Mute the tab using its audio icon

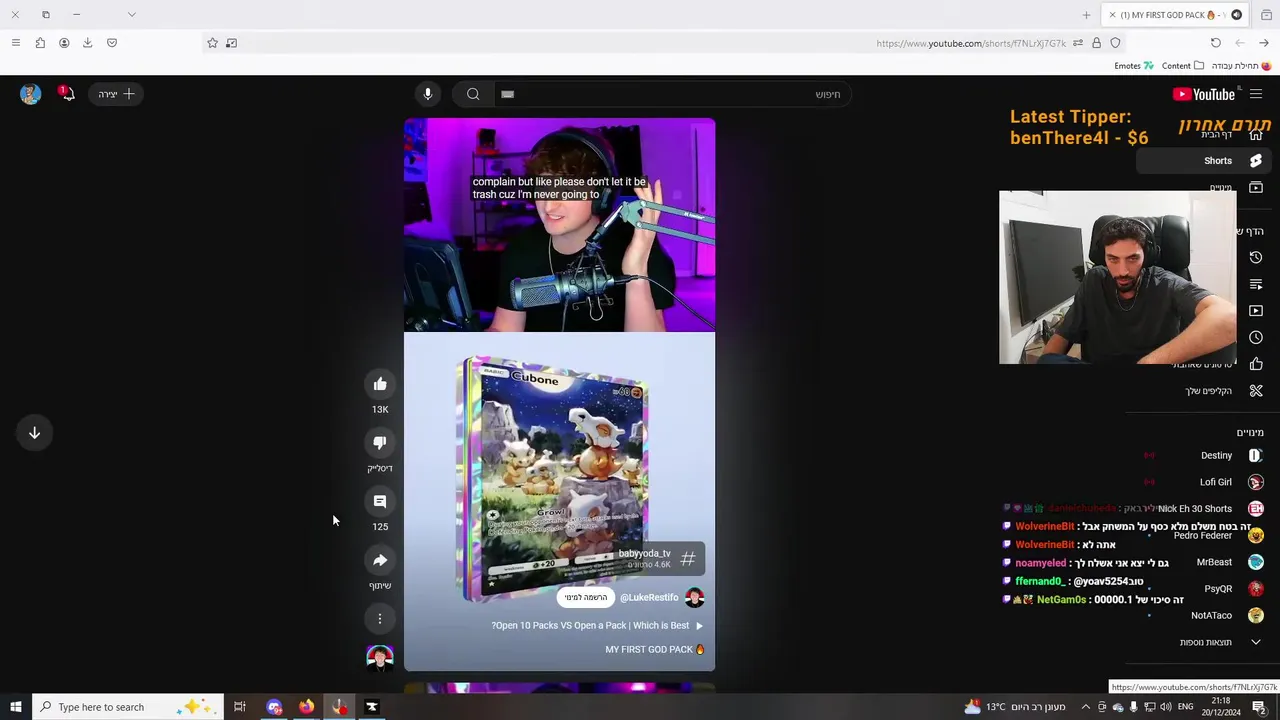(1236, 15)
